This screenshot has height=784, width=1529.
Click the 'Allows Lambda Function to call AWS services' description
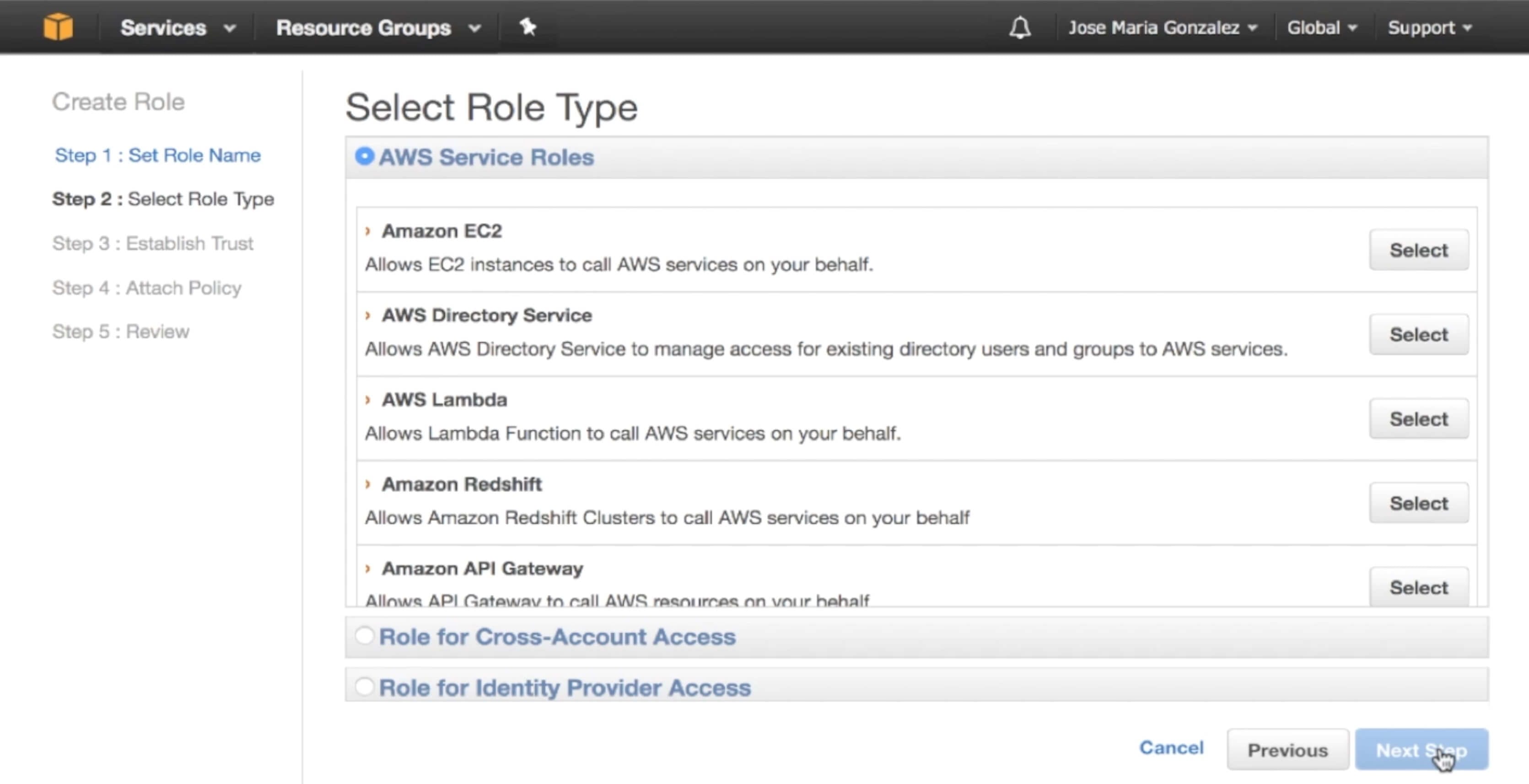click(633, 433)
